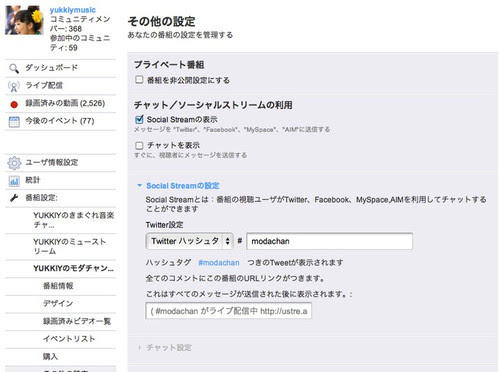
Task: Open the #modachan hashtag link
Action: point(219,263)
